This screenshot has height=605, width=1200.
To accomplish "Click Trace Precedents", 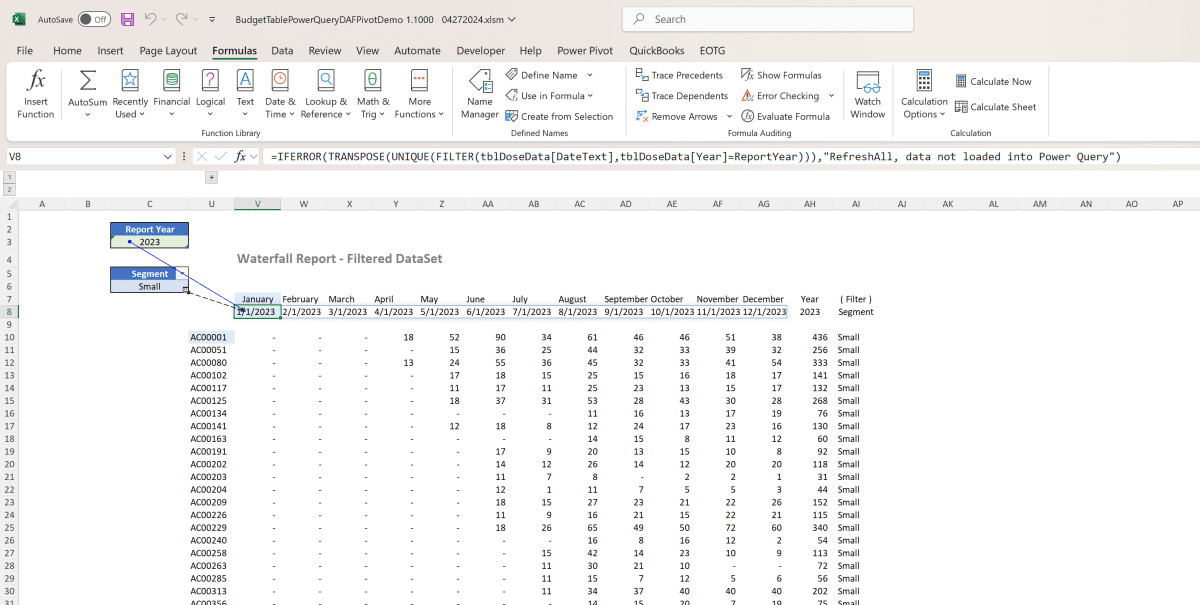I will pyautogui.click(x=679, y=75).
